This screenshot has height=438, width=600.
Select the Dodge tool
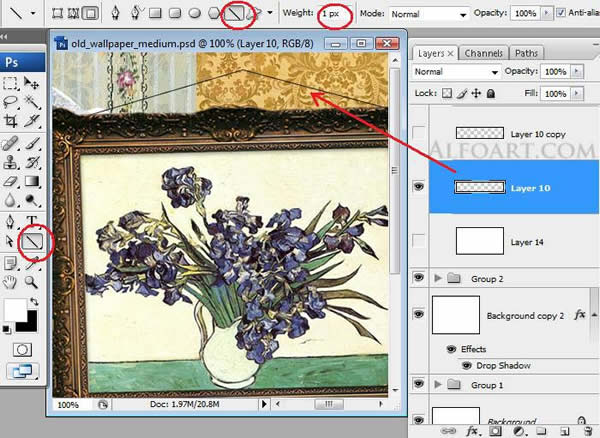coord(32,200)
